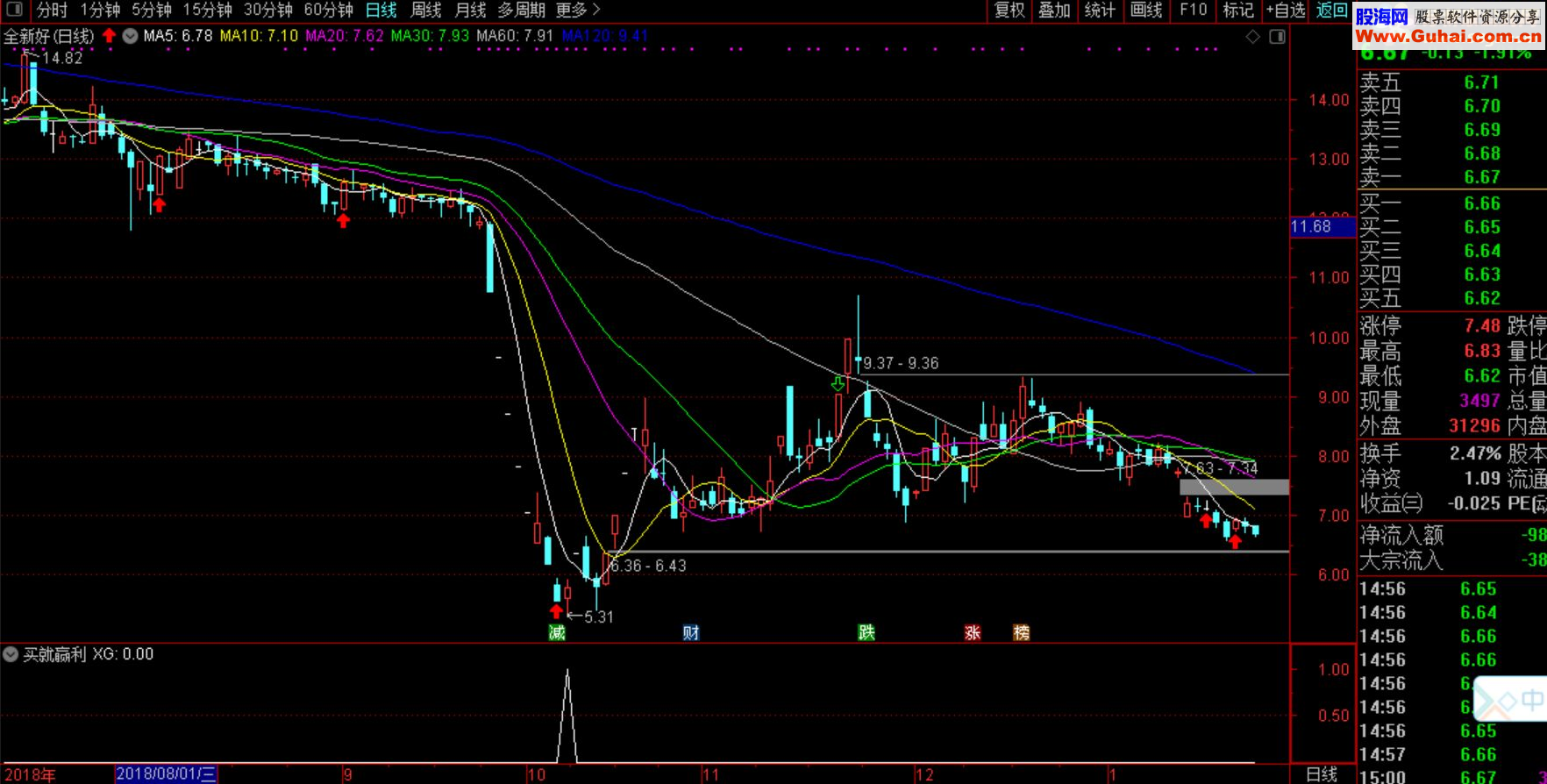Open the 画线 drawing tools
The image size is (1547, 784).
click(x=1146, y=11)
